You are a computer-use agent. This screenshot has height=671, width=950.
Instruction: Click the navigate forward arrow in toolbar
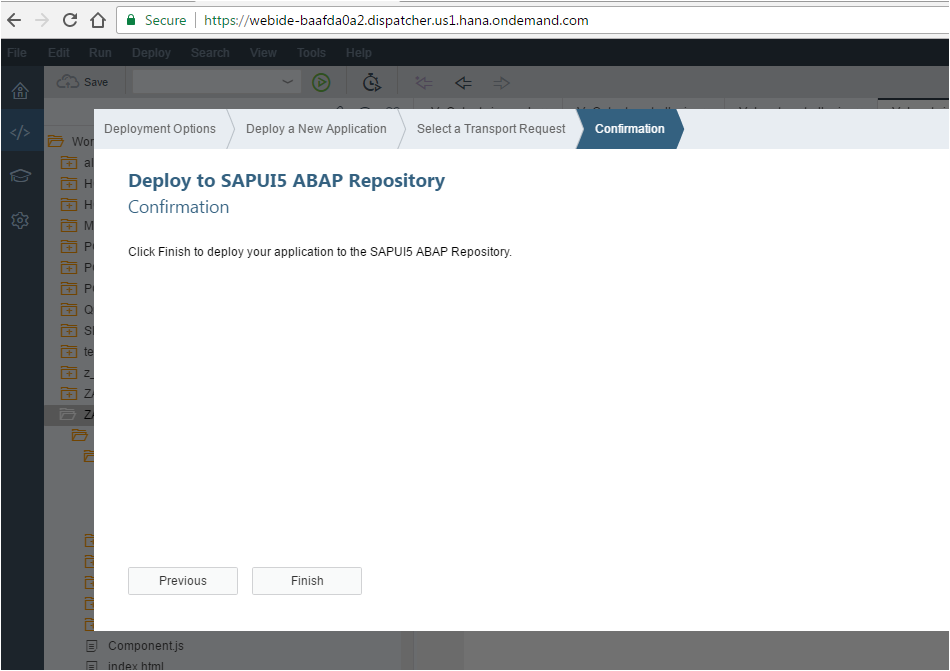point(501,82)
